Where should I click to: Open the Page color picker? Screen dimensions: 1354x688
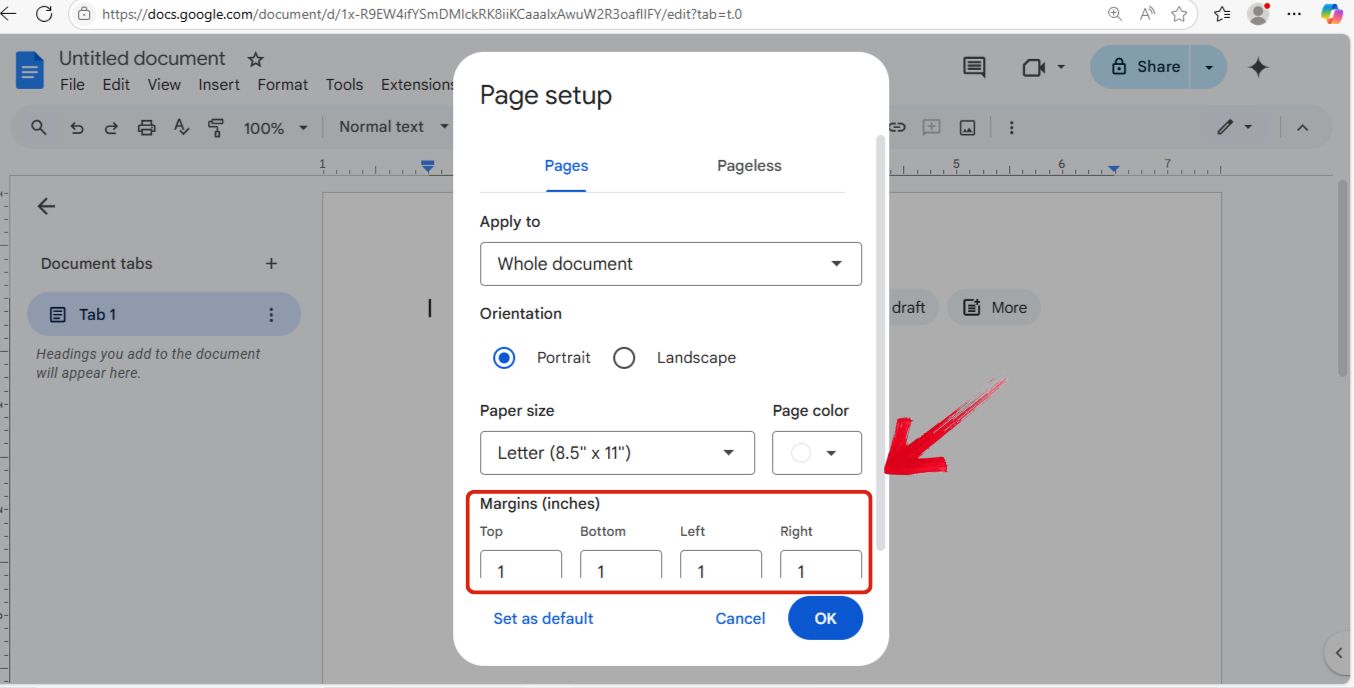(816, 453)
